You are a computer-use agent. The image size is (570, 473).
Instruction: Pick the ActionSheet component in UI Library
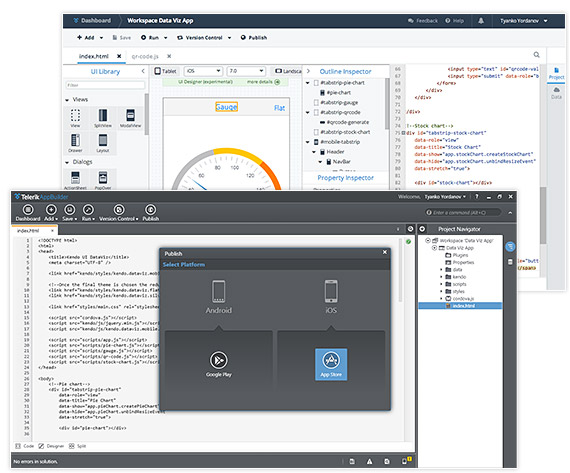pyautogui.click(x=75, y=180)
